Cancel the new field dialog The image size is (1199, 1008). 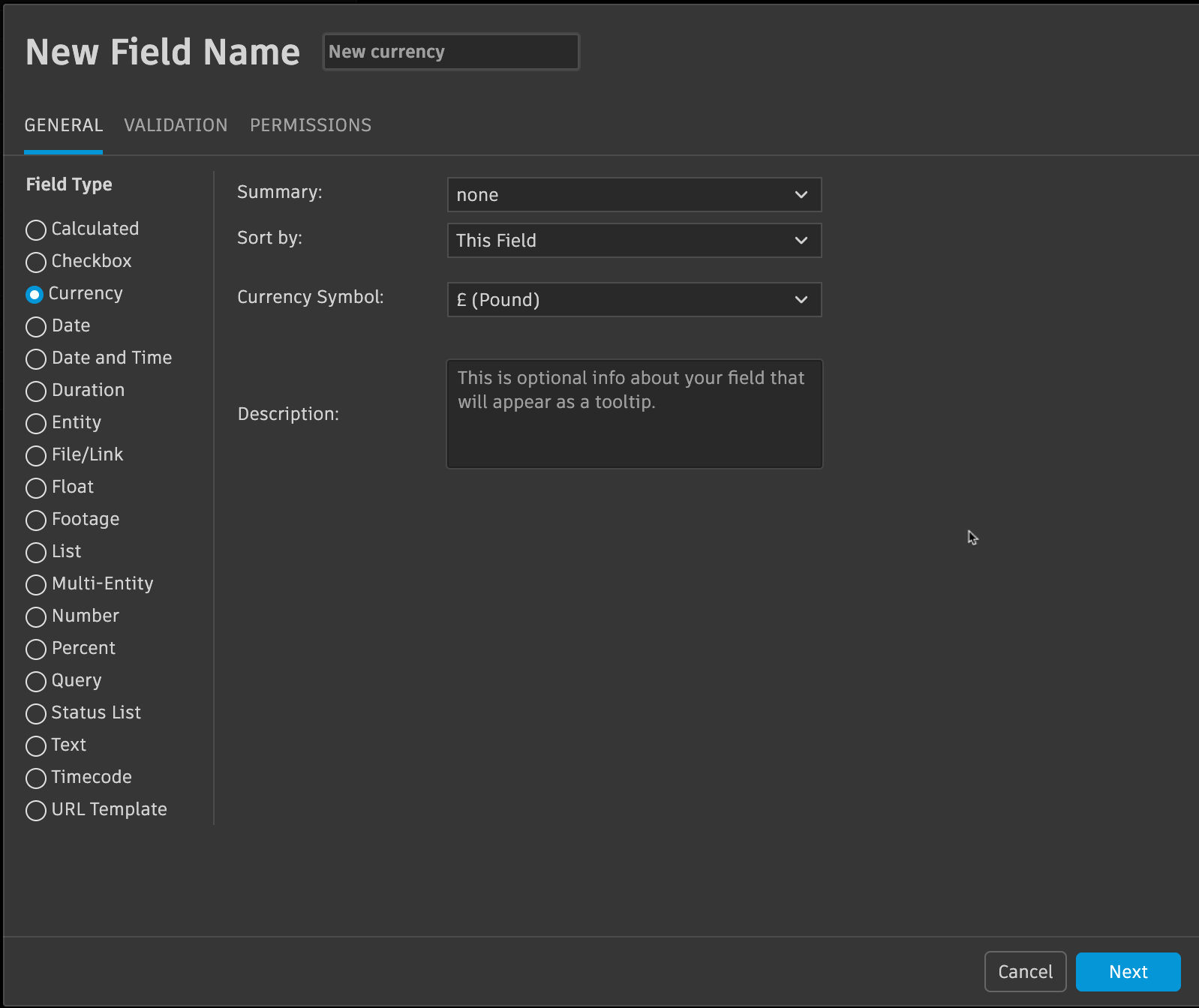[1025, 972]
